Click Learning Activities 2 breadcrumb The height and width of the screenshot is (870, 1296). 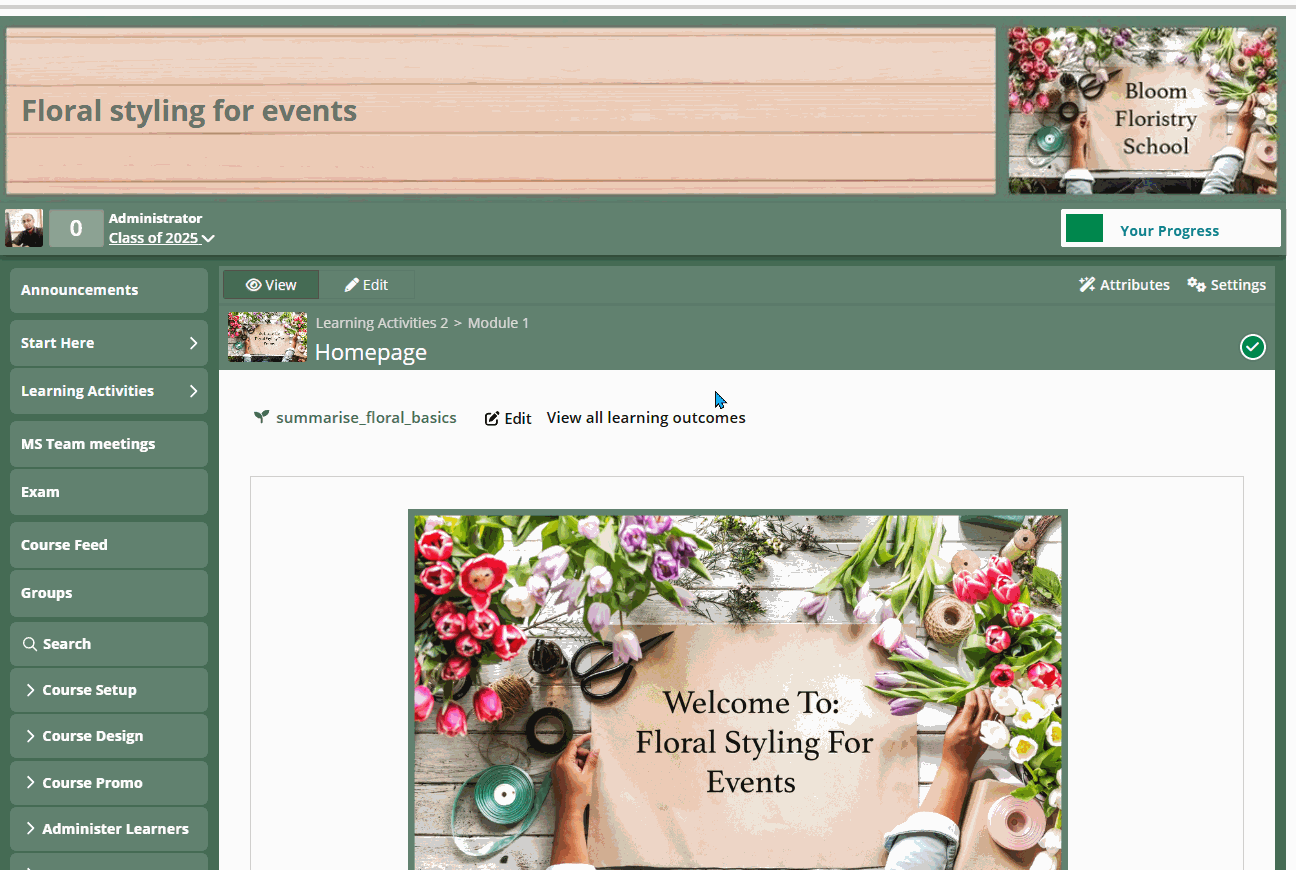coord(382,323)
